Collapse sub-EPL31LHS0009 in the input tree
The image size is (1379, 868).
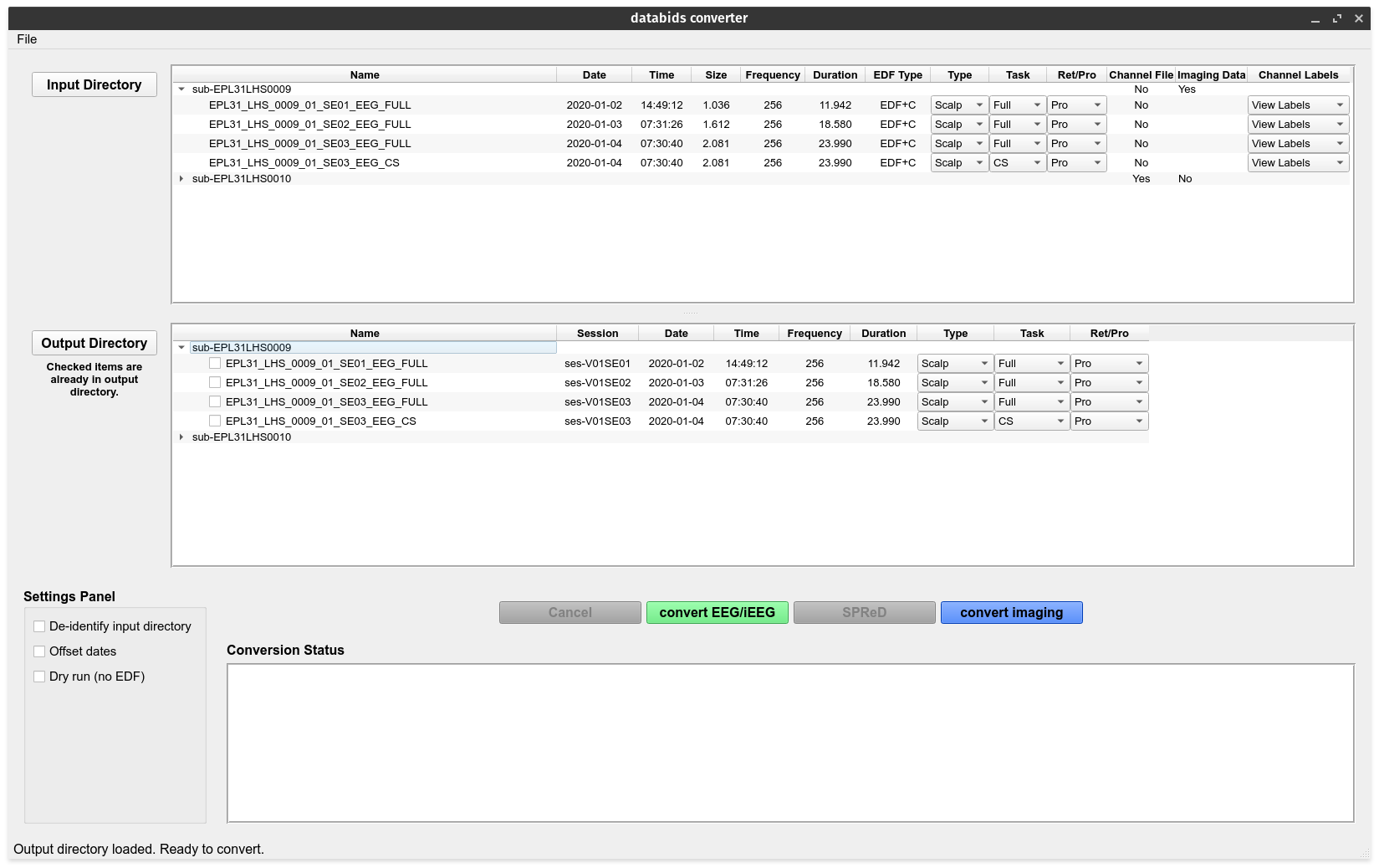click(x=181, y=89)
